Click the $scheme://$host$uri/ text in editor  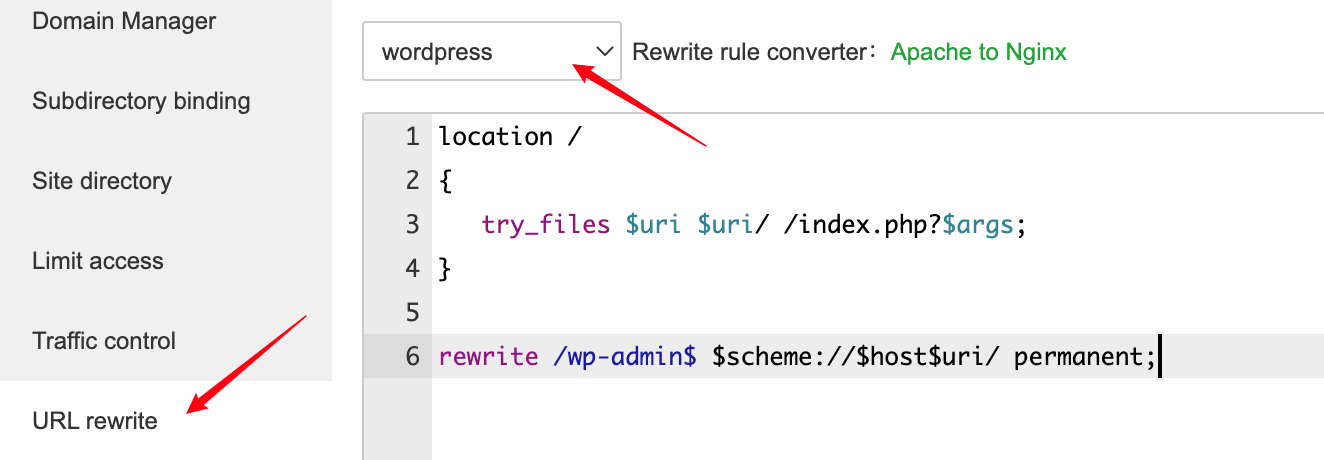tap(856, 357)
